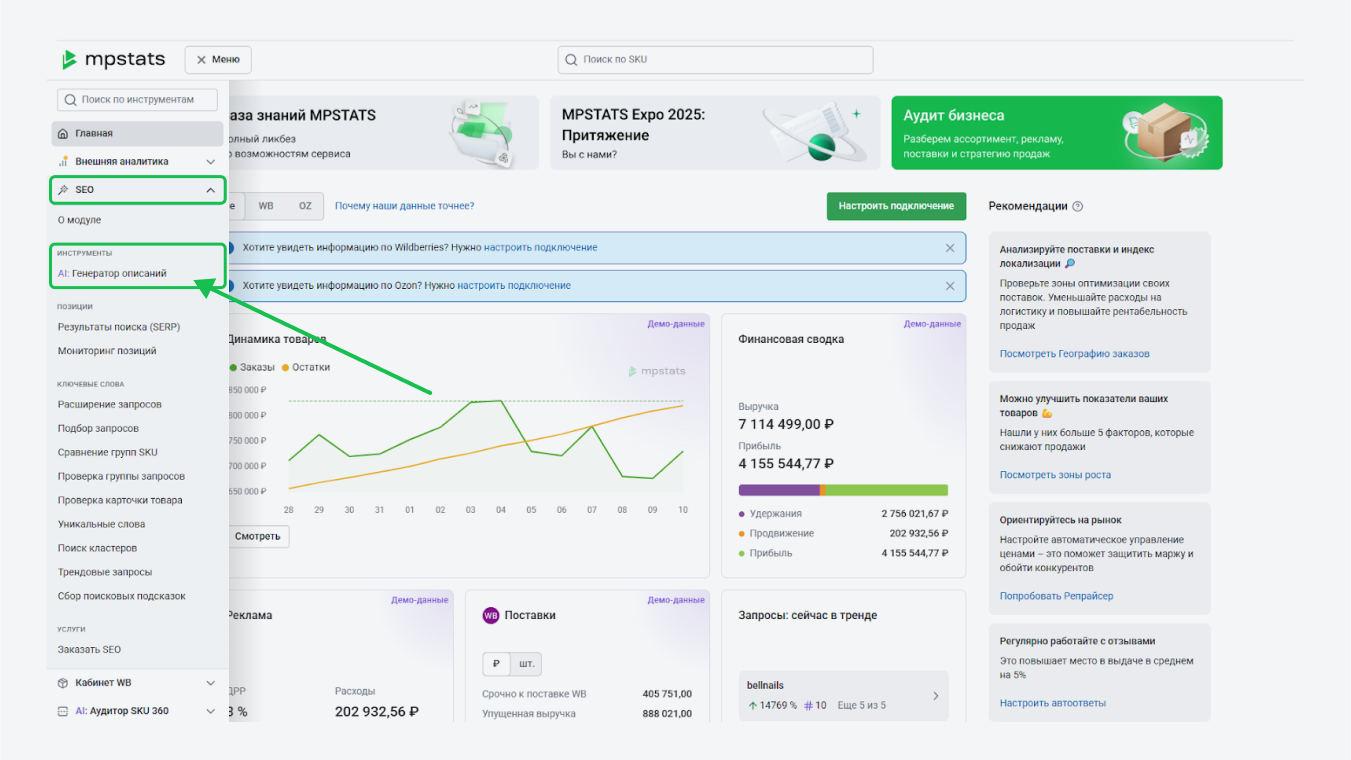The height and width of the screenshot is (760, 1351).
Task: Open Трендовые запросы
Action: [105, 573]
